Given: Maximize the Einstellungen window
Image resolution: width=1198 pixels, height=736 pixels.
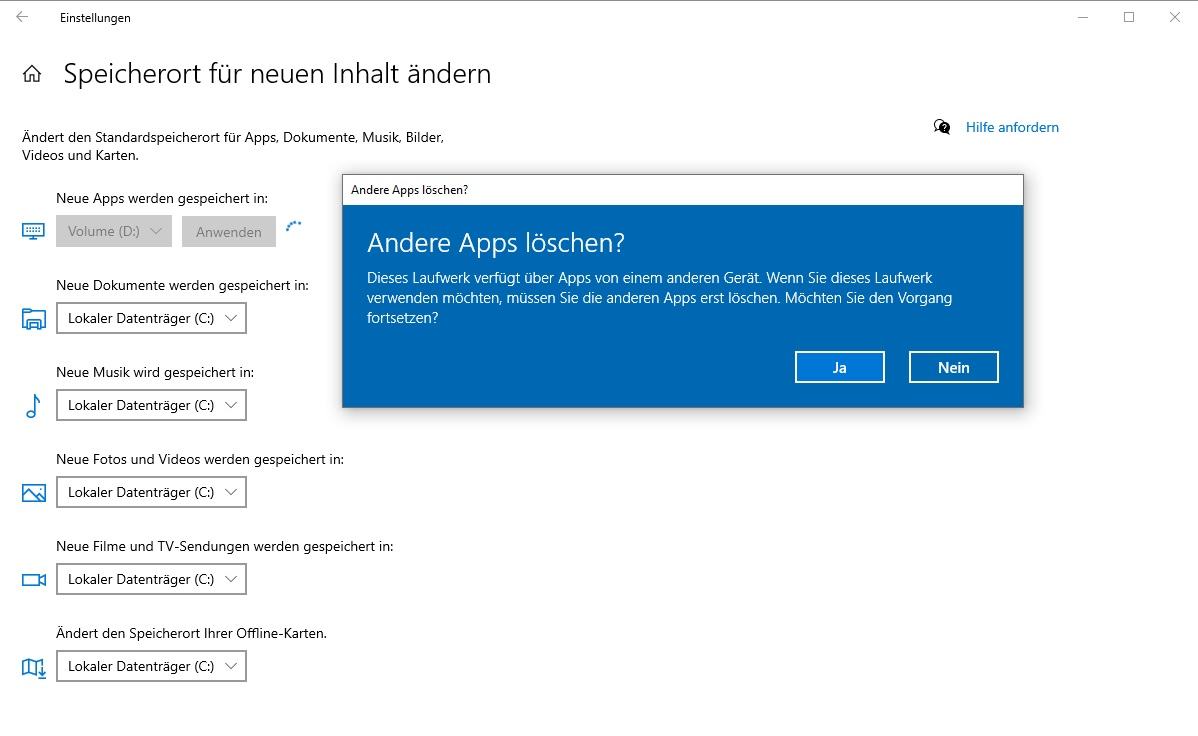Looking at the screenshot, I should pos(1128,17).
